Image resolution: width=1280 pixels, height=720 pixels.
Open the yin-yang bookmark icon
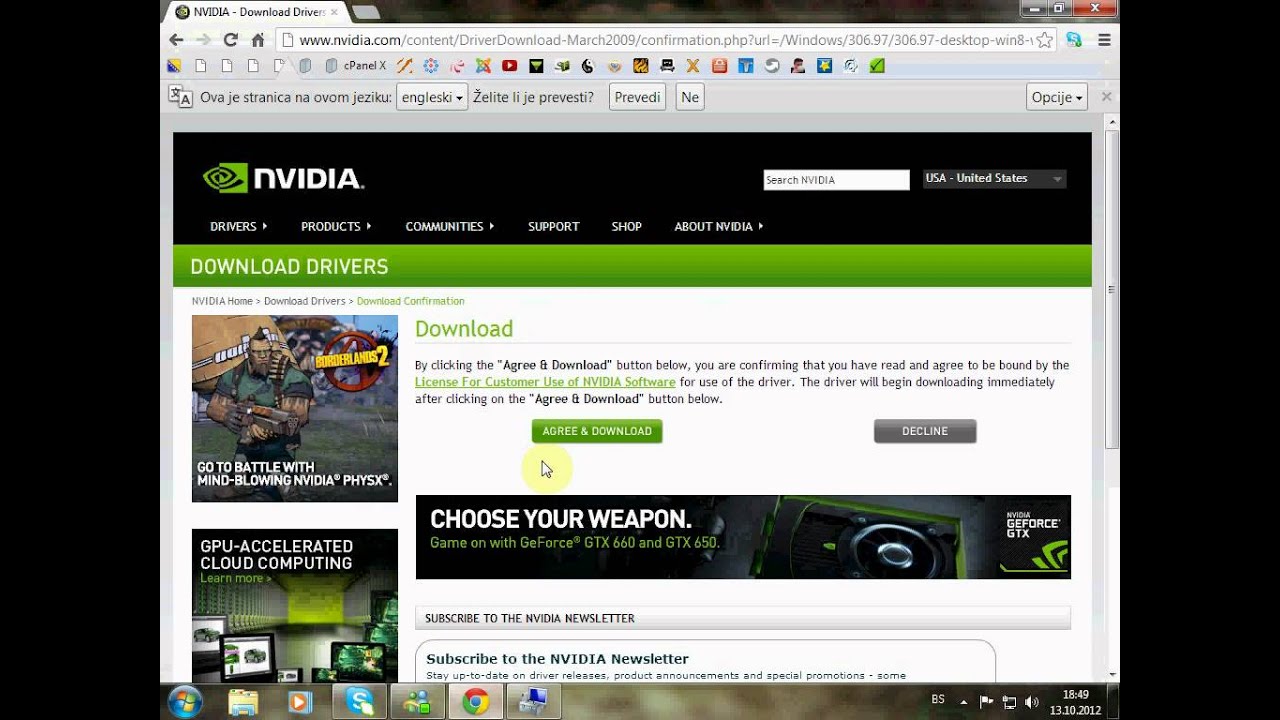click(587, 66)
